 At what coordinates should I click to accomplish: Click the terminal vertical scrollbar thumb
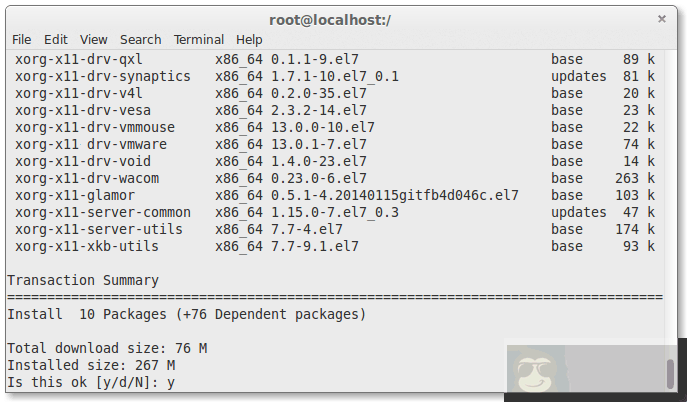670,372
